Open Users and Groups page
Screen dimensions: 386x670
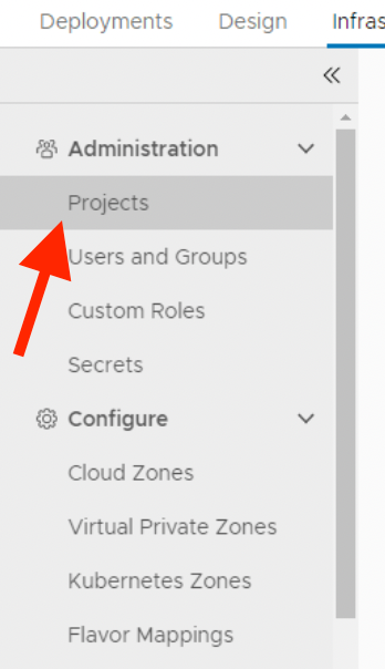point(157,257)
